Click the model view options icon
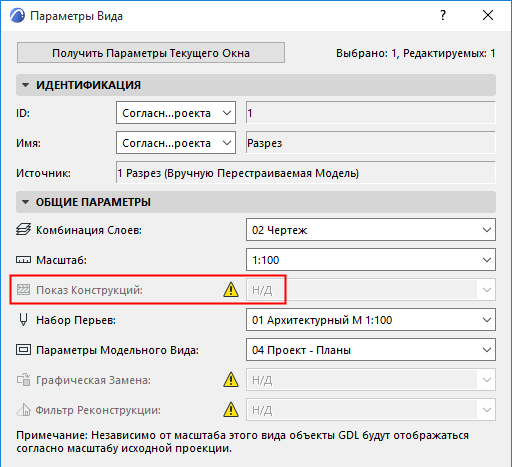The height and width of the screenshot is (467, 512). pyautogui.click(x=23, y=350)
